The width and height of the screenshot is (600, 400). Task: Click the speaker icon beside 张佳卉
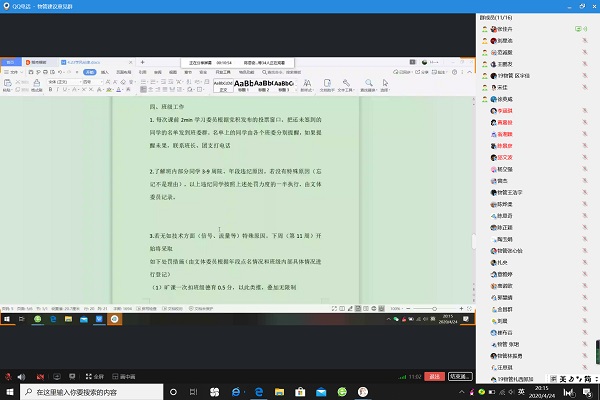click(x=584, y=29)
